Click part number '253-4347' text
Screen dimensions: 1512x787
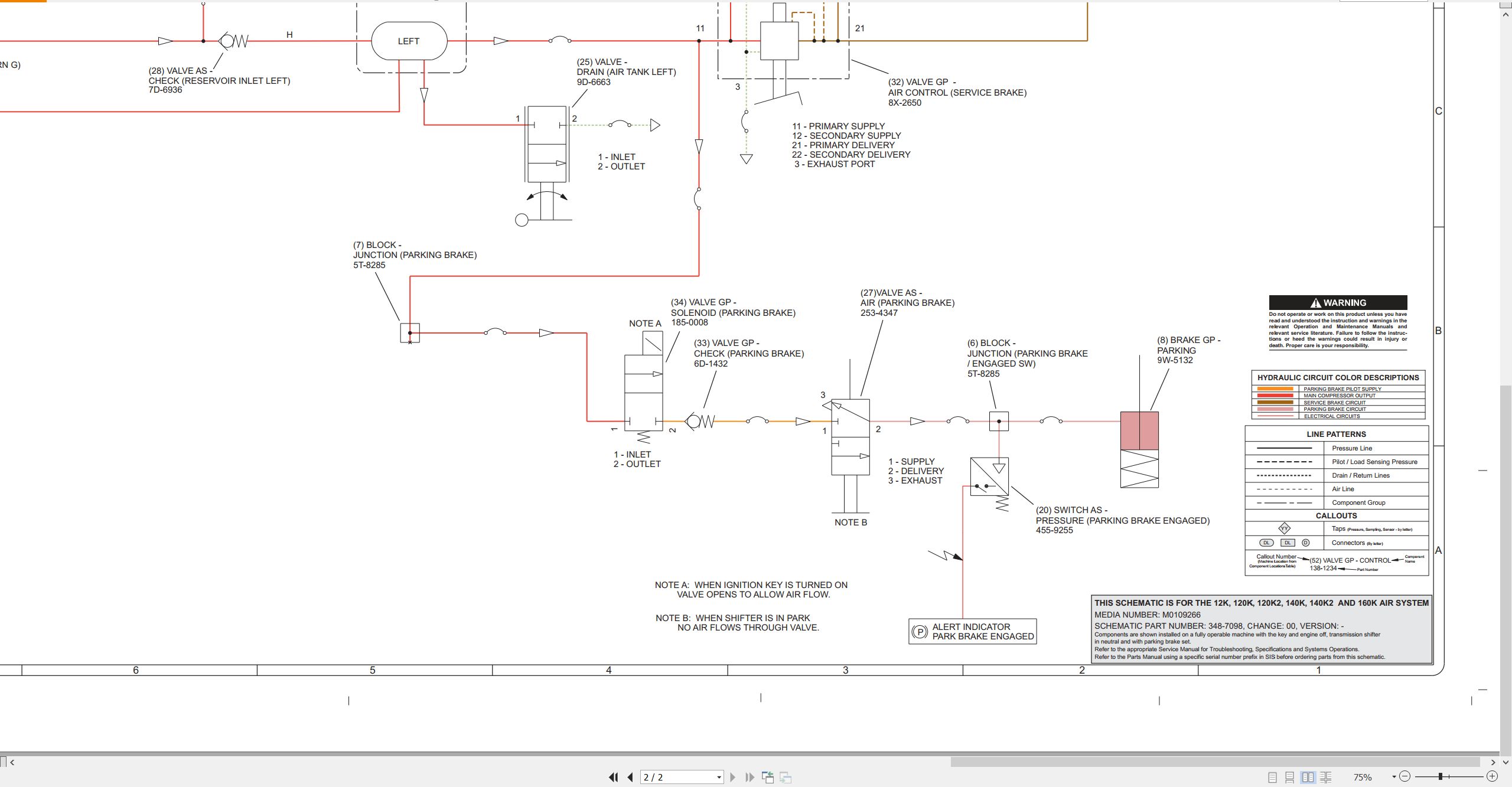(x=879, y=313)
